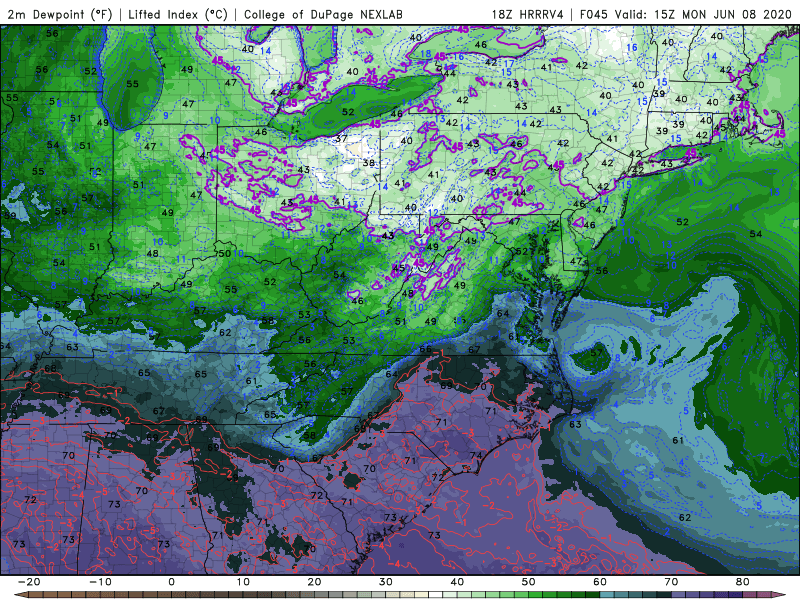Click the "2m Dewpoint (°F)" title text
Viewport: 800px width, 600px height.
tap(60, 14)
